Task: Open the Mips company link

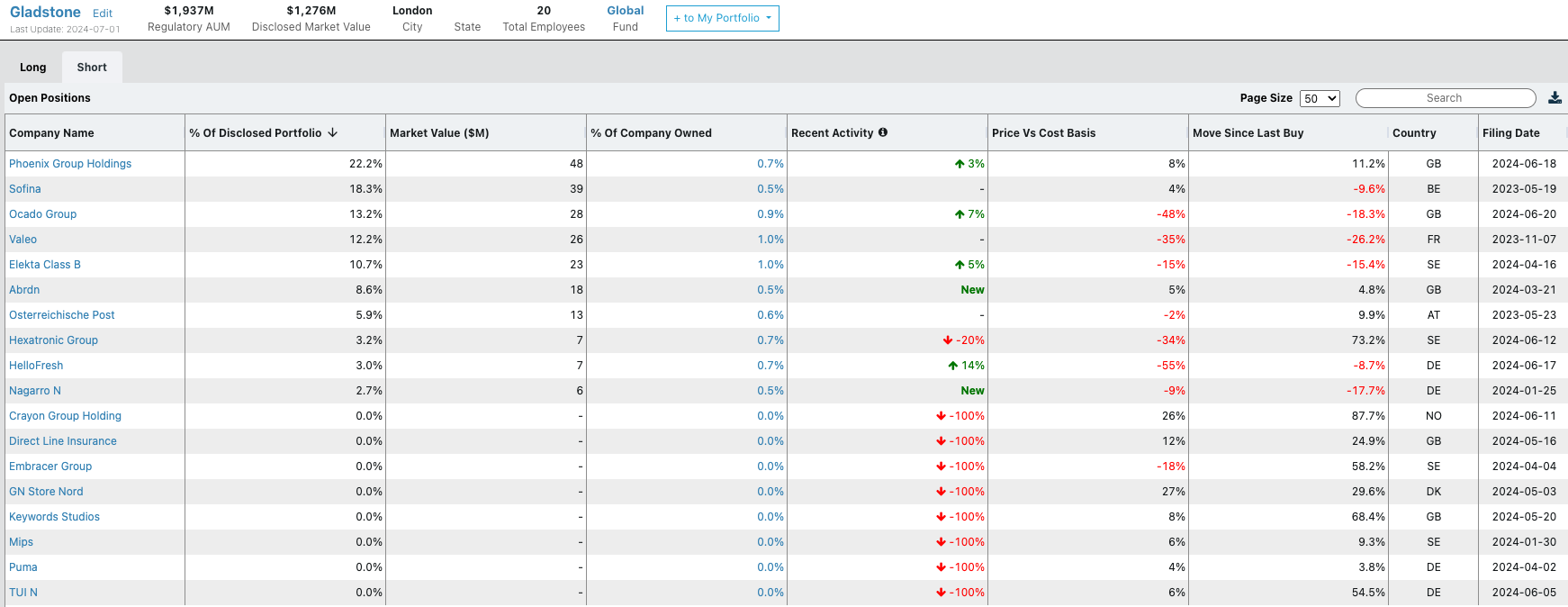Action: [x=22, y=542]
